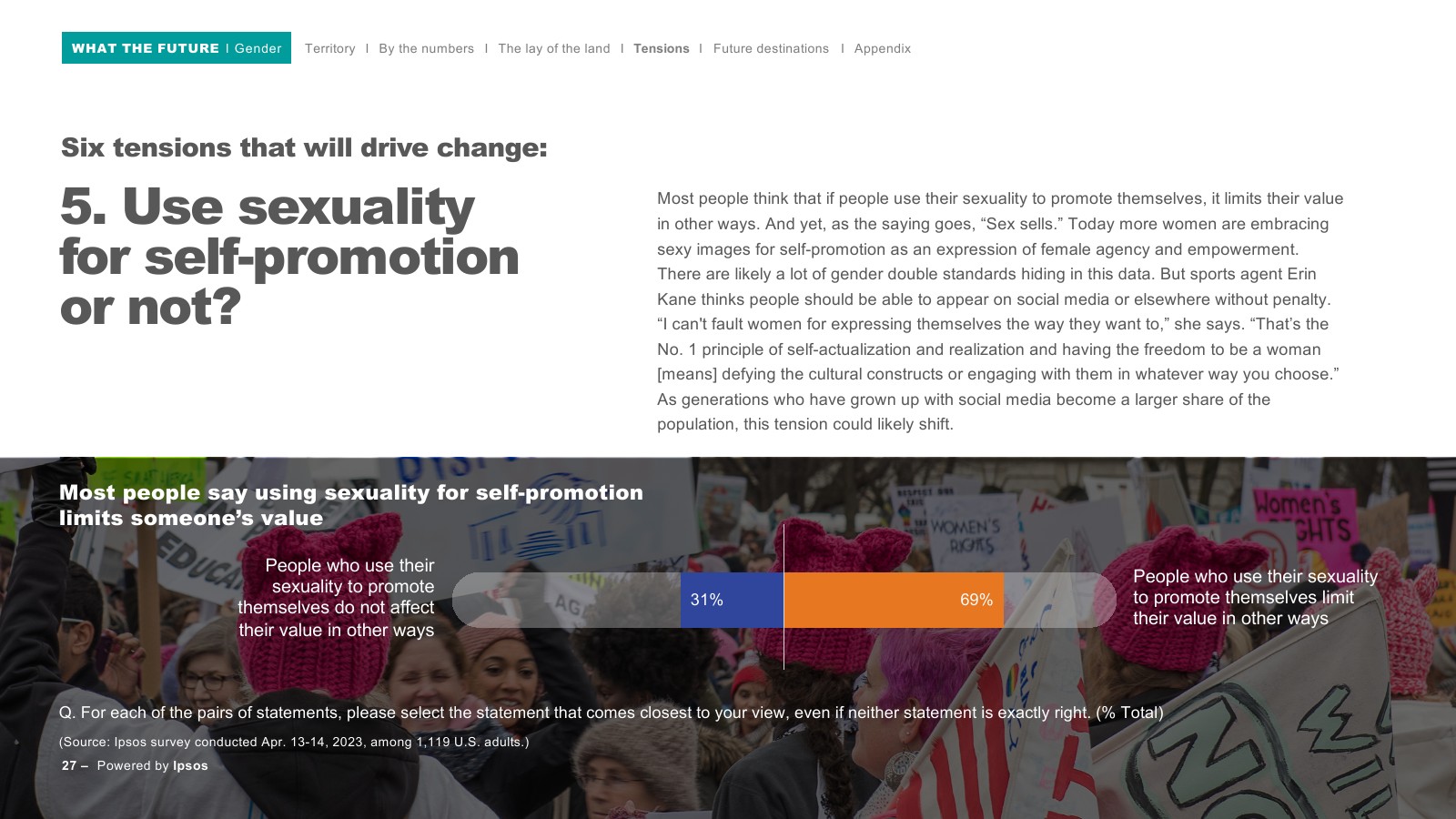Click the survey question text starting with 'Q.'
The height and width of the screenshot is (819, 1456).
click(x=611, y=713)
